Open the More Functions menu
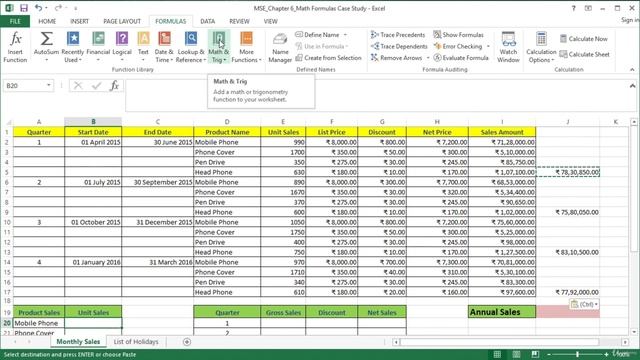The height and width of the screenshot is (360, 640). [x=246, y=47]
